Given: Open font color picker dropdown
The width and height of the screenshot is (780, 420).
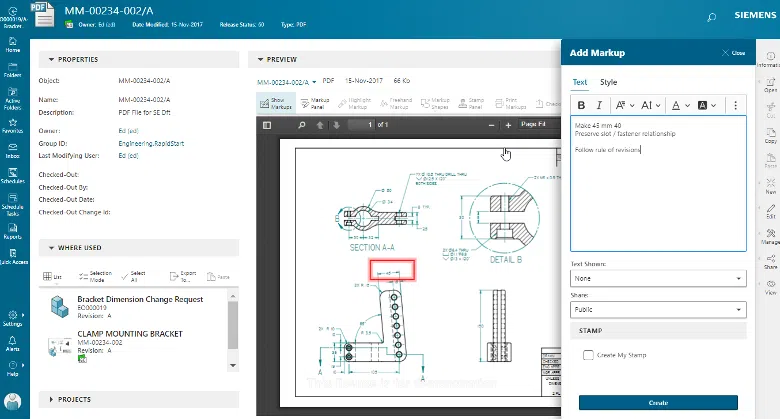Looking at the screenshot, I should (681, 105).
